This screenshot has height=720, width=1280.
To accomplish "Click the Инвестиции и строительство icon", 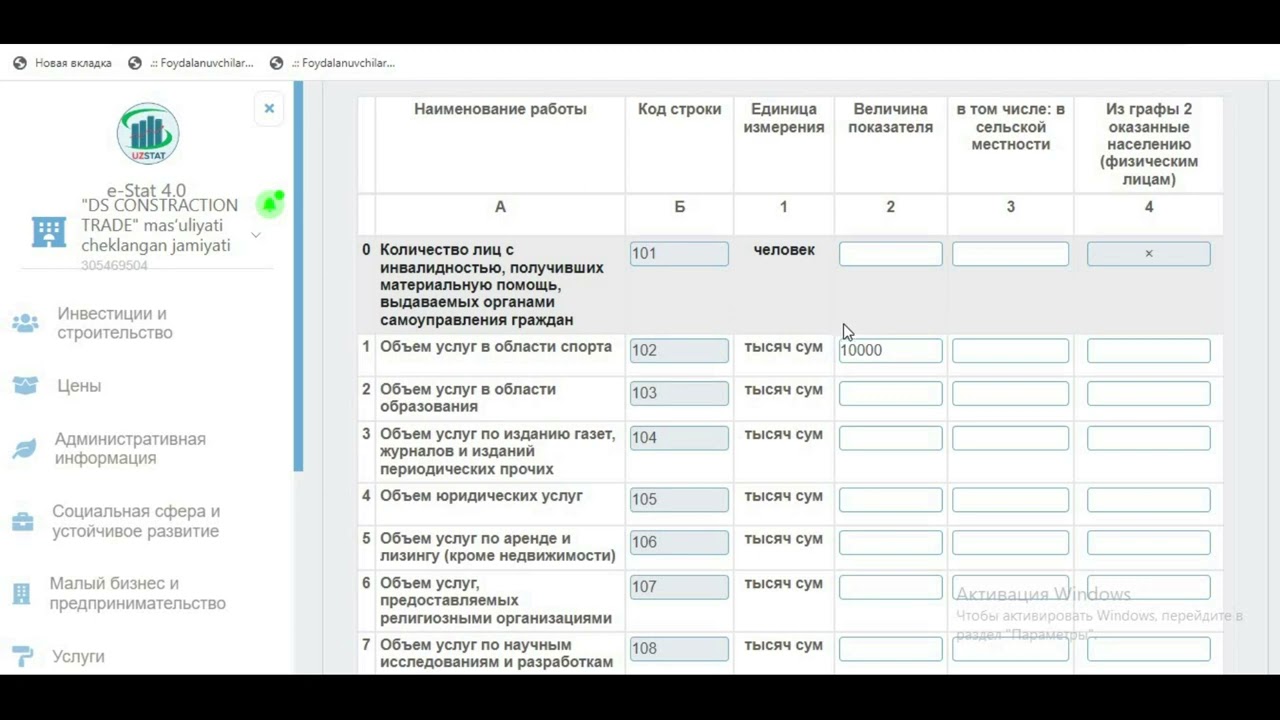I will (25, 323).
